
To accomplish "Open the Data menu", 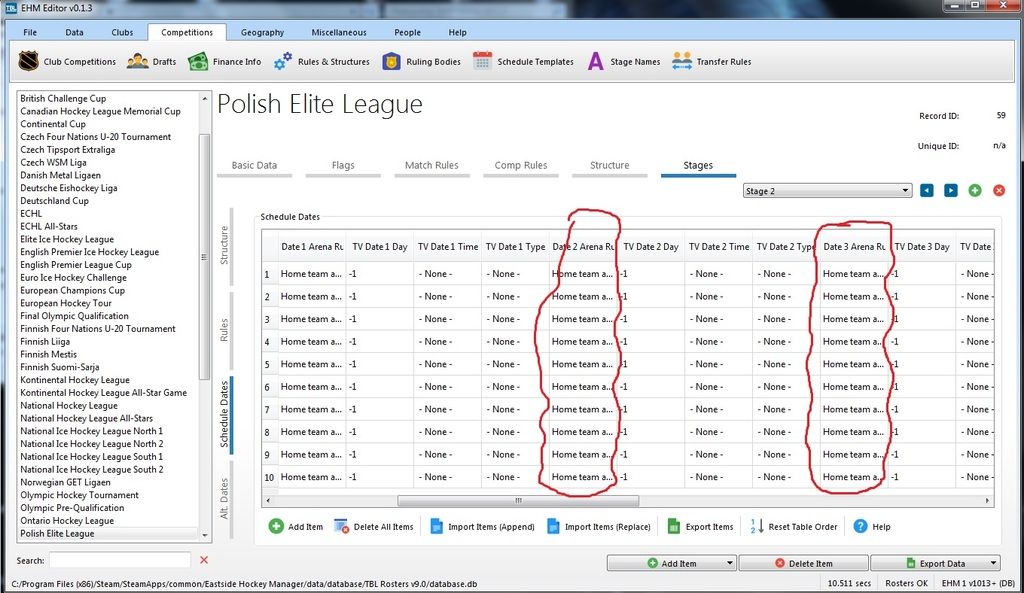I will (74, 32).
